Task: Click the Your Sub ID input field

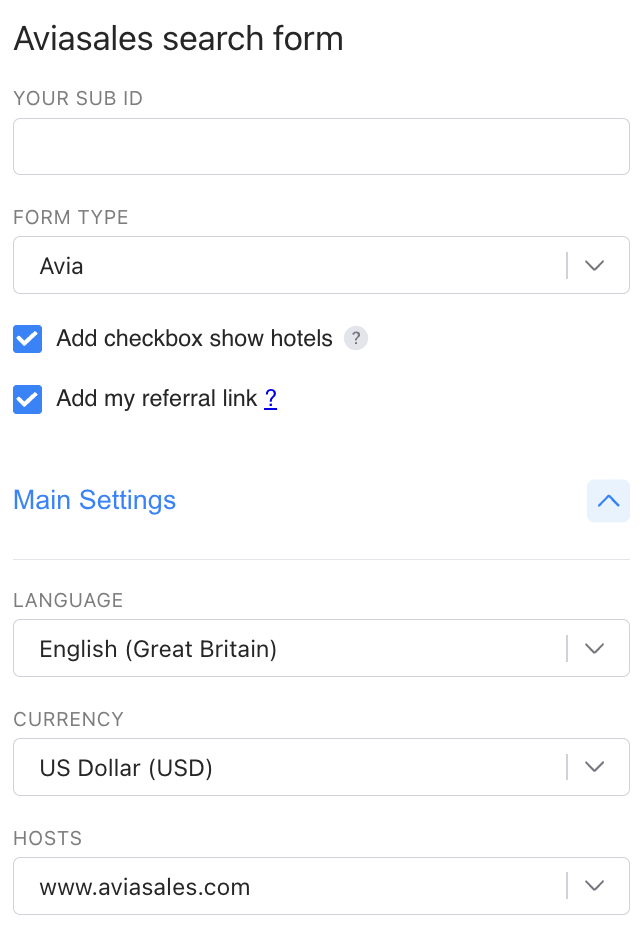Action: 321,147
